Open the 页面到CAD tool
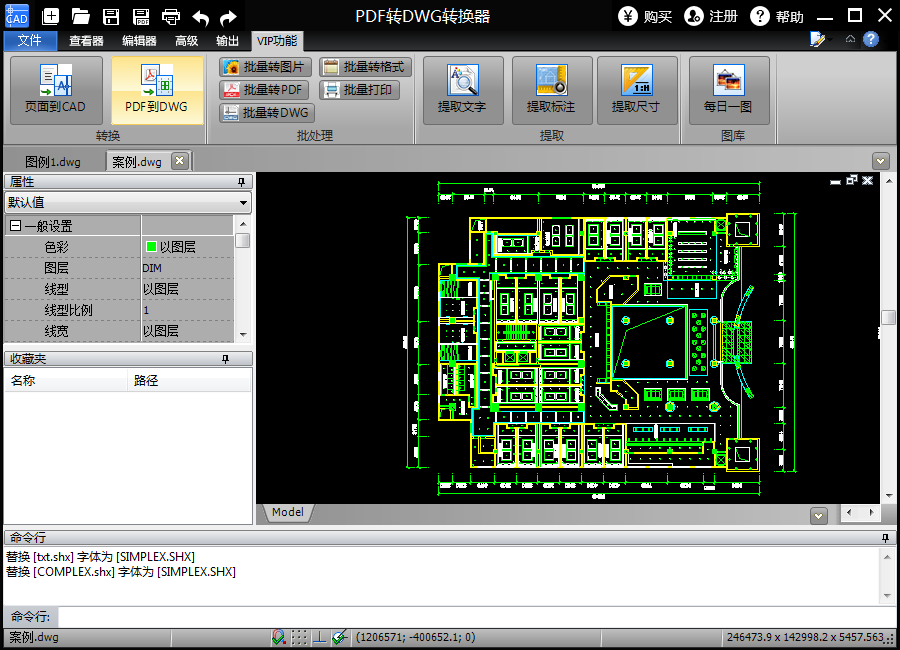The height and width of the screenshot is (650, 900). tap(56, 90)
